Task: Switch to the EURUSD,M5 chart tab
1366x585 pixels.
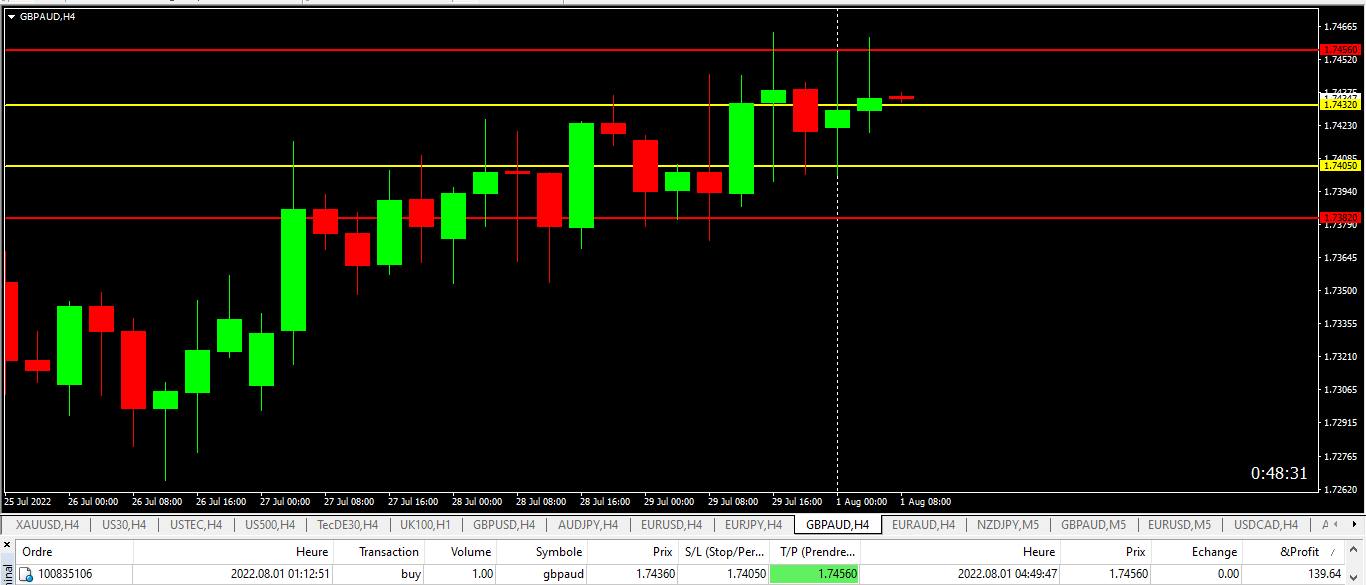Action: coord(1179,524)
